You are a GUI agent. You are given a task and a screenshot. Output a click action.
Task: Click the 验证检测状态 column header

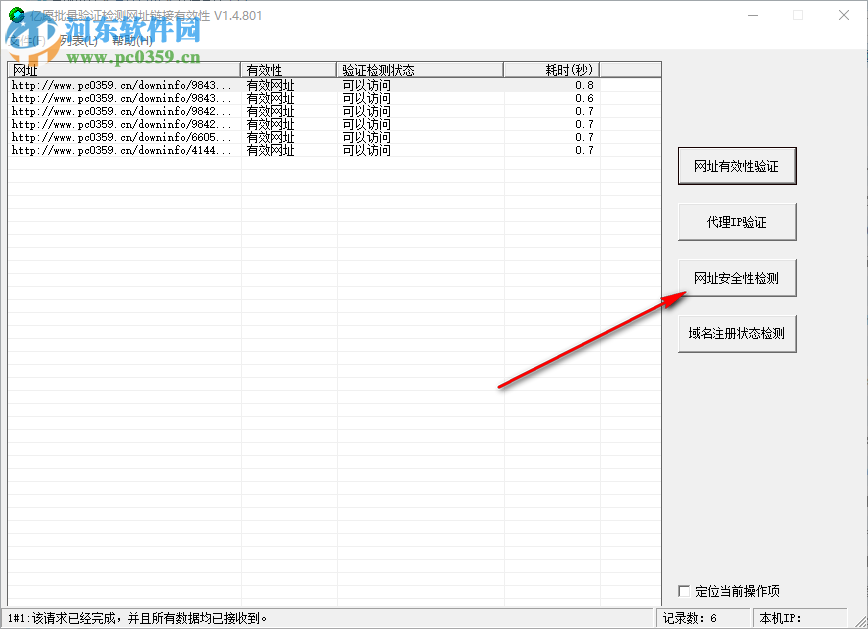click(x=420, y=70)
